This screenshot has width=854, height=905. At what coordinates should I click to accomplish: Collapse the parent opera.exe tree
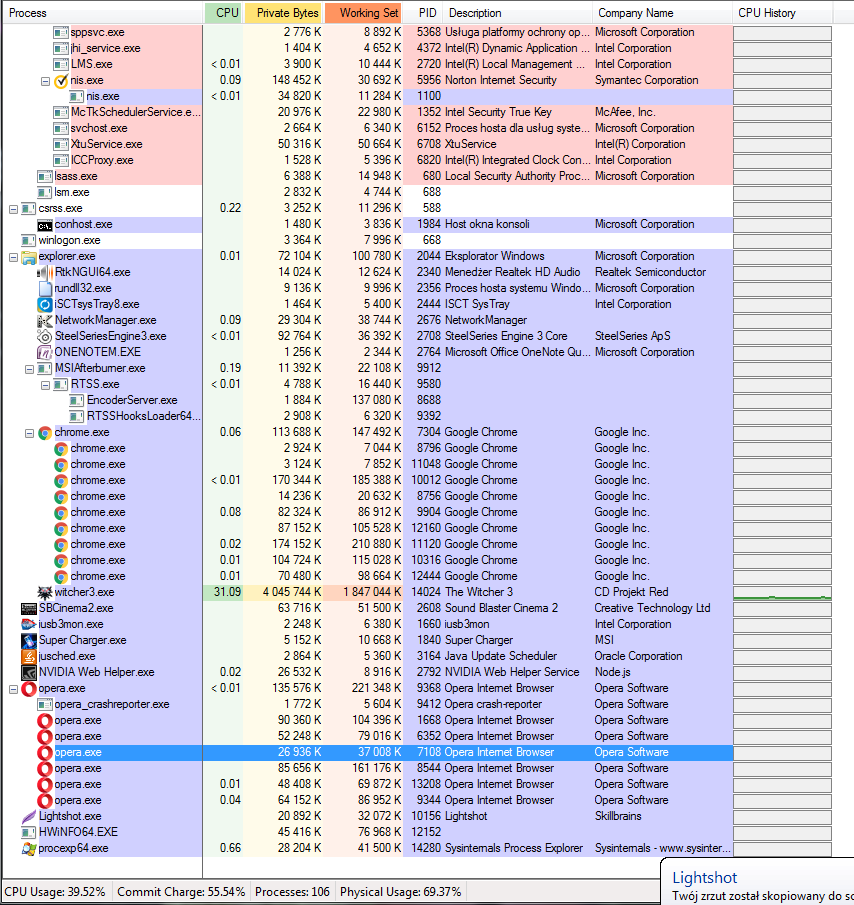[13, 689]
